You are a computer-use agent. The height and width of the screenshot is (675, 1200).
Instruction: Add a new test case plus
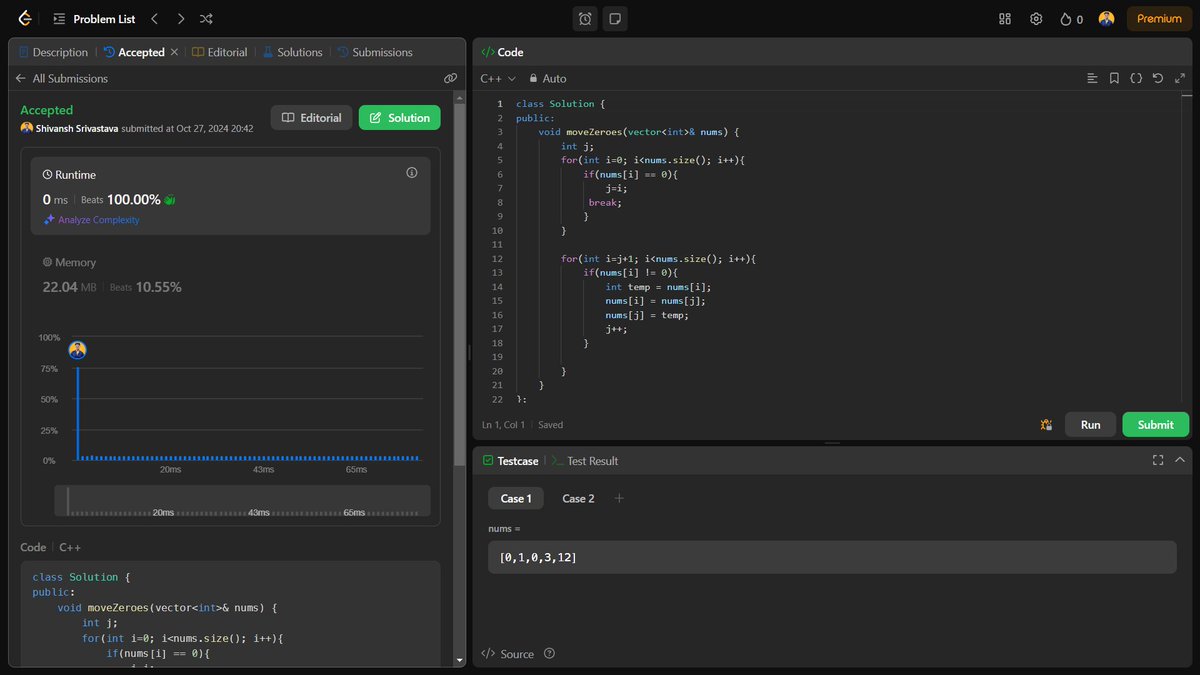click(x=619, y=498)
